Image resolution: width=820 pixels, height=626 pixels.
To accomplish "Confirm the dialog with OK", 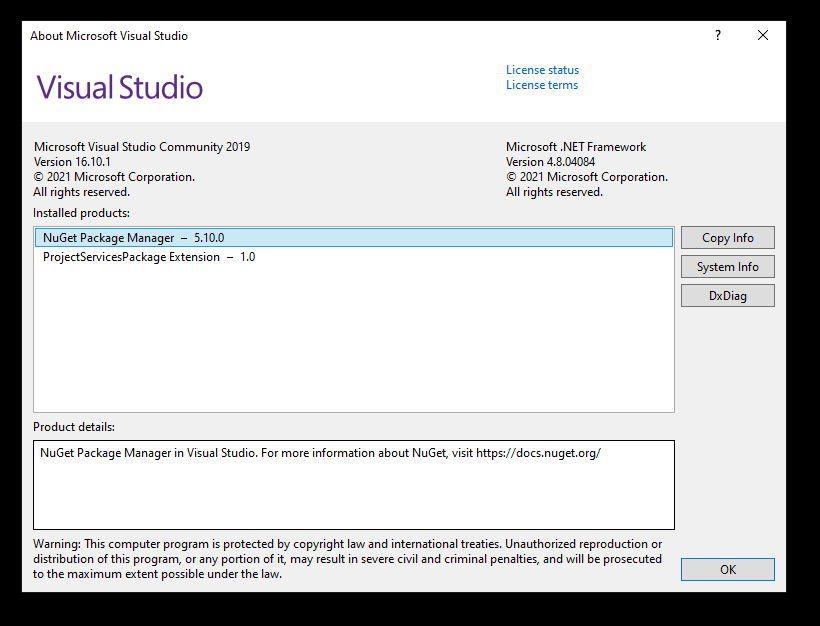I will 727,570.
